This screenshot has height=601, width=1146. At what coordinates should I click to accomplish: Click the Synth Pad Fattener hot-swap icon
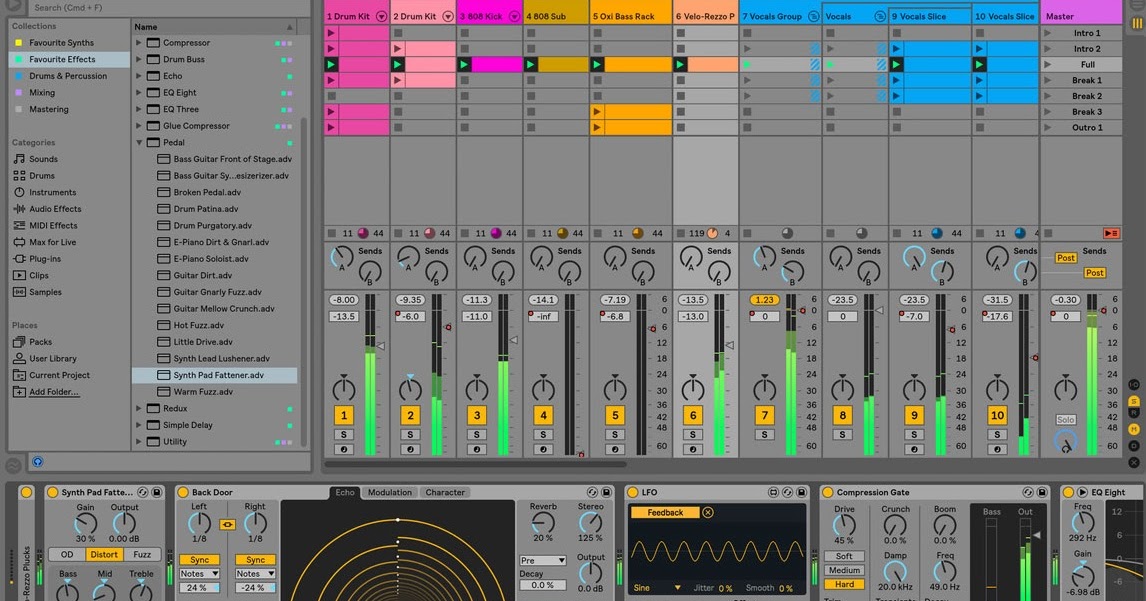click(x=143, y=493)
